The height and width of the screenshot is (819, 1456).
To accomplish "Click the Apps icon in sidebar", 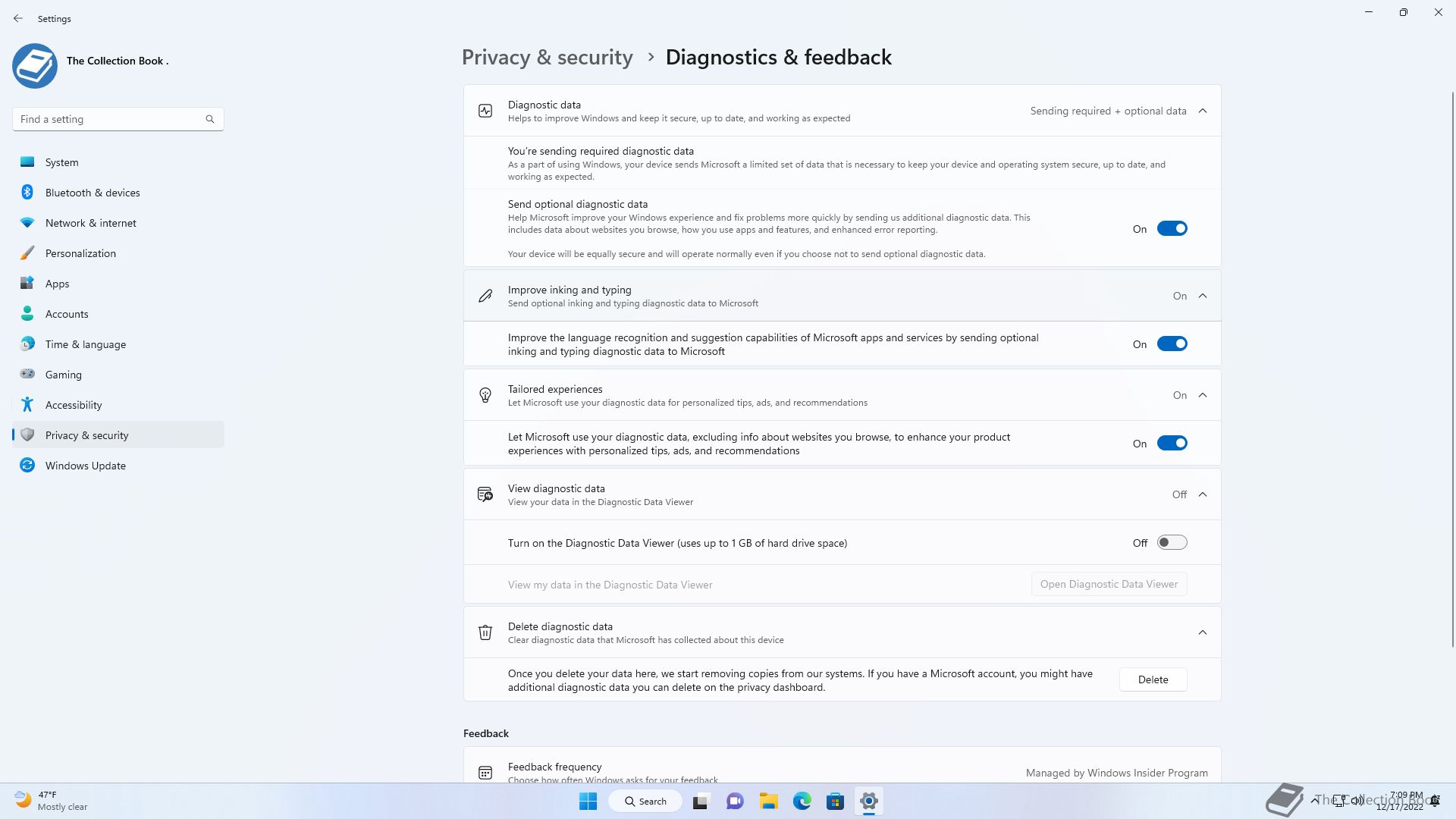I will (27, 283).
